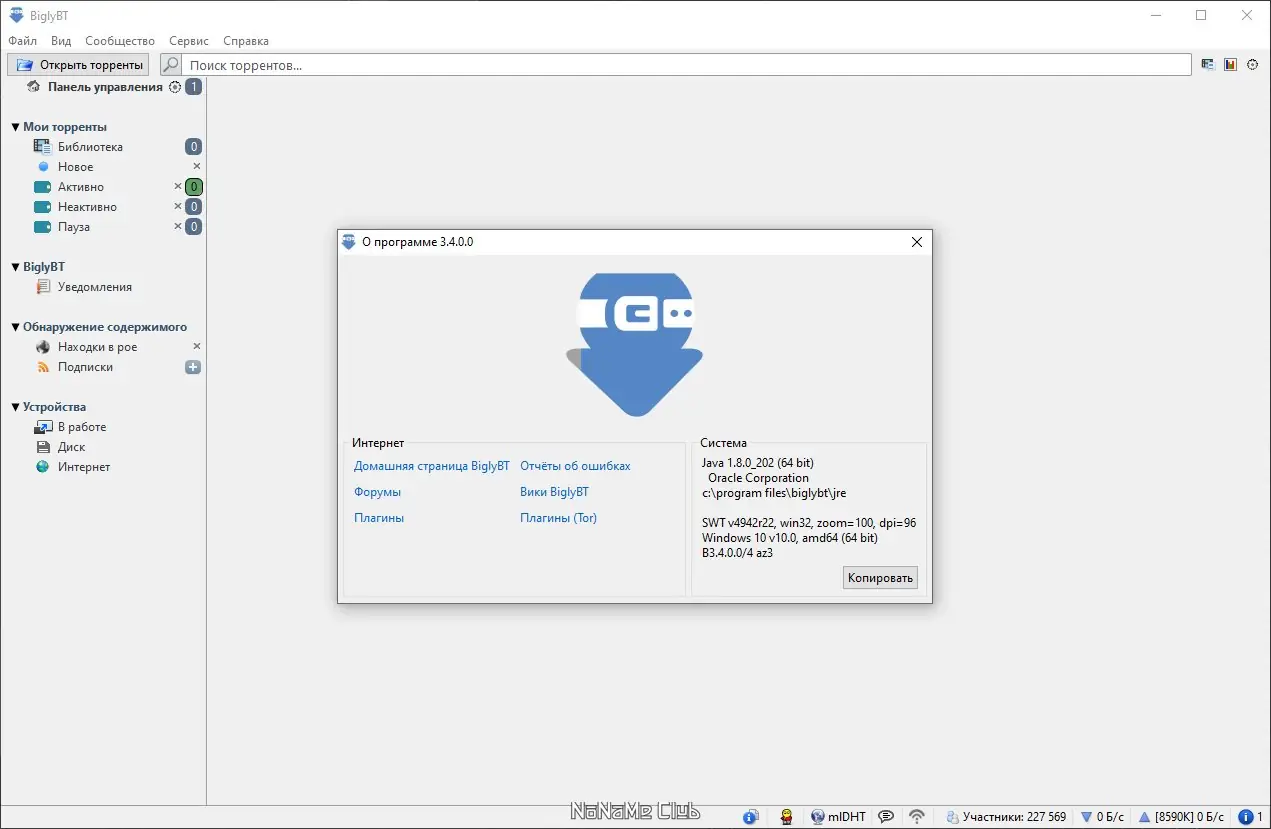The width and height of the screenshot is (1271, 829).
Task: Click the Поиск торрентов search field
Action: point(688,65)
